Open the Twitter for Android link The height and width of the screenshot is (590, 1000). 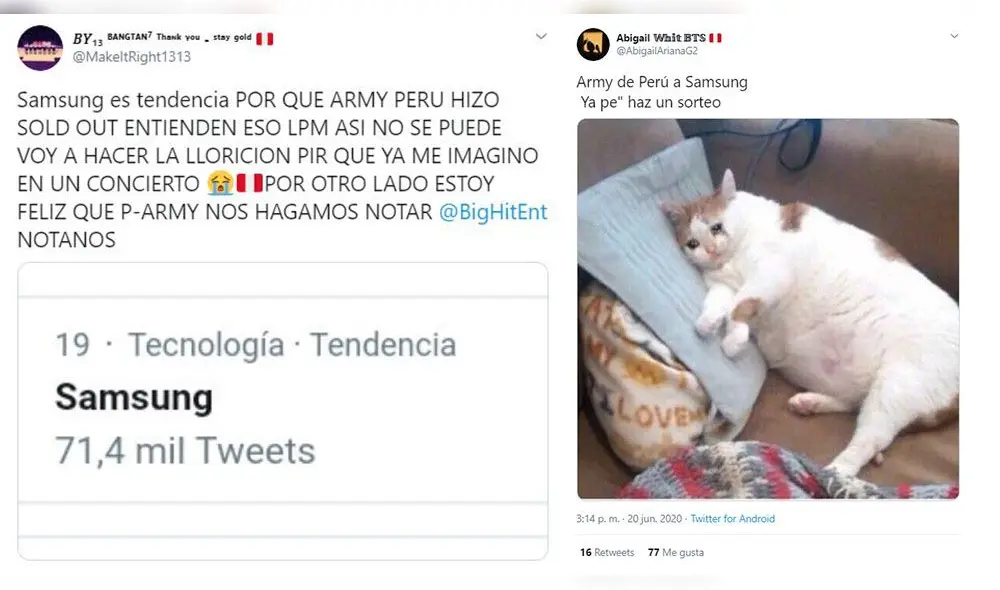pos(733,519)
